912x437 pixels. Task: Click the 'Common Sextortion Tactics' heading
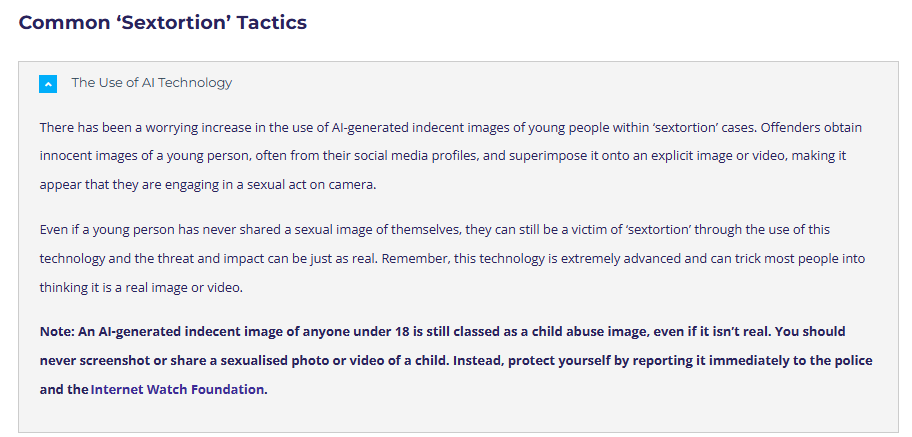(x=163, y=23)
